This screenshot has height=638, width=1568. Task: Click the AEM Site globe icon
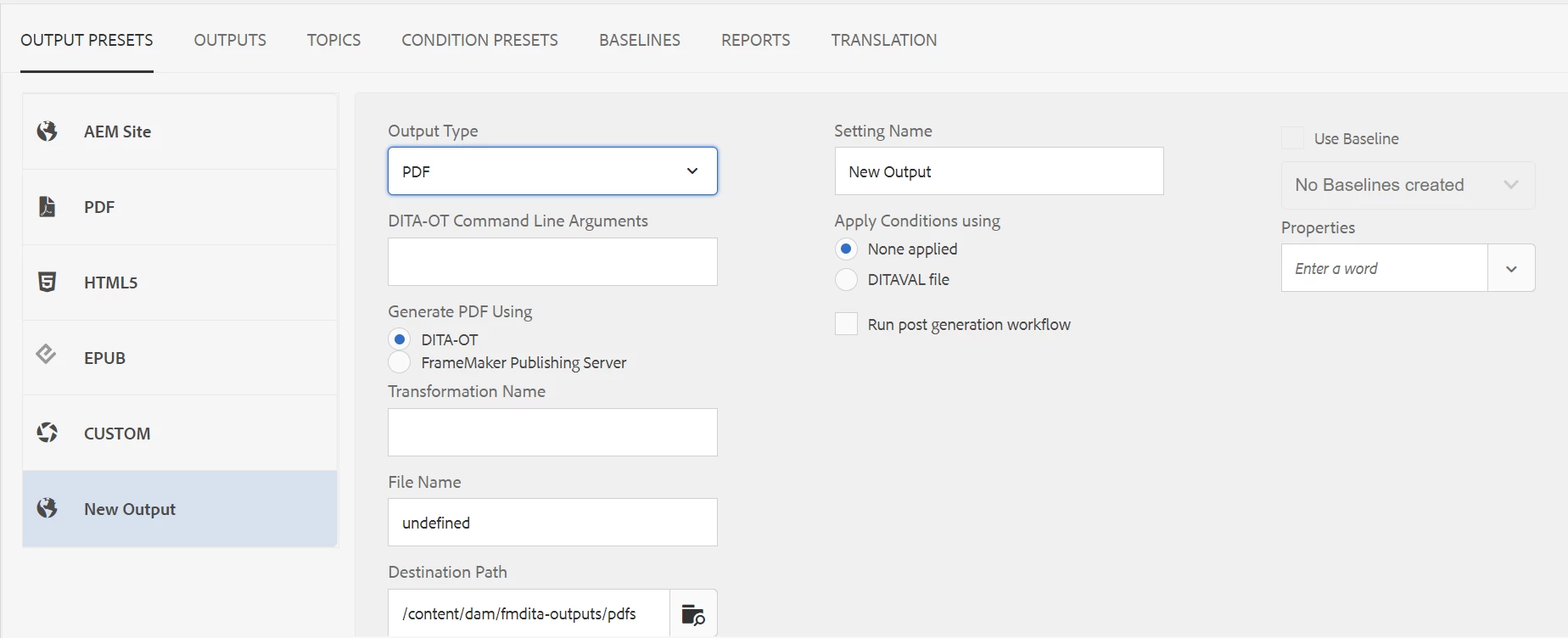tap(48, 132)
